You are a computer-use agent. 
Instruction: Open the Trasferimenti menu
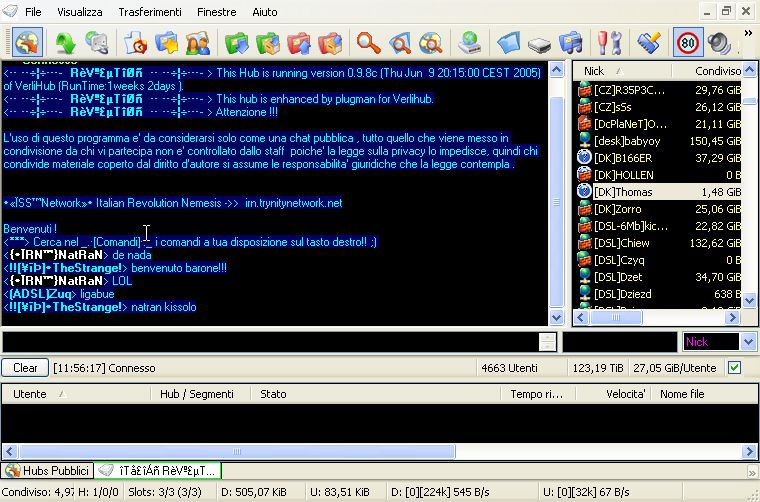[149, 12]
